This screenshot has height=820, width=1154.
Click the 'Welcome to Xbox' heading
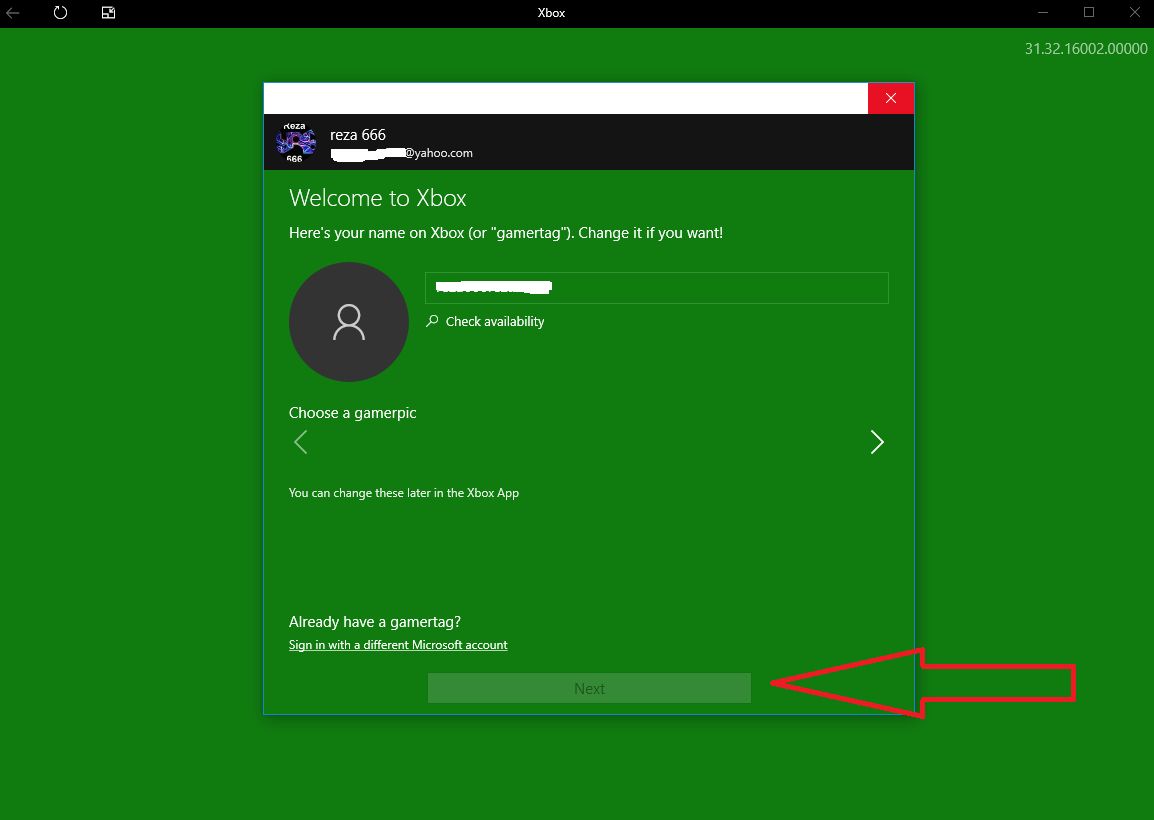tap(378, 198)
